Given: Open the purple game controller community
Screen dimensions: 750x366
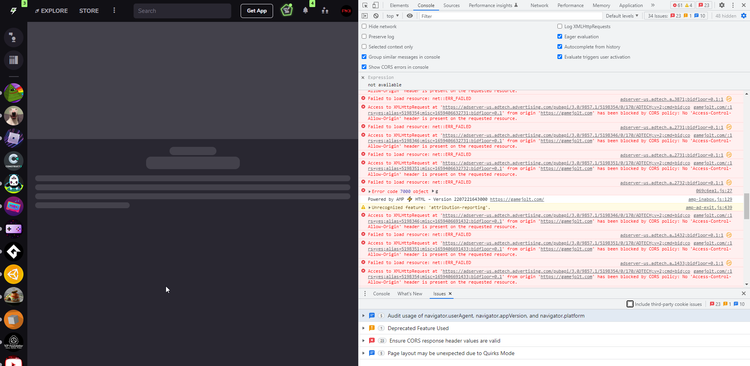Looking at the screenshot, I should point(13,229).
